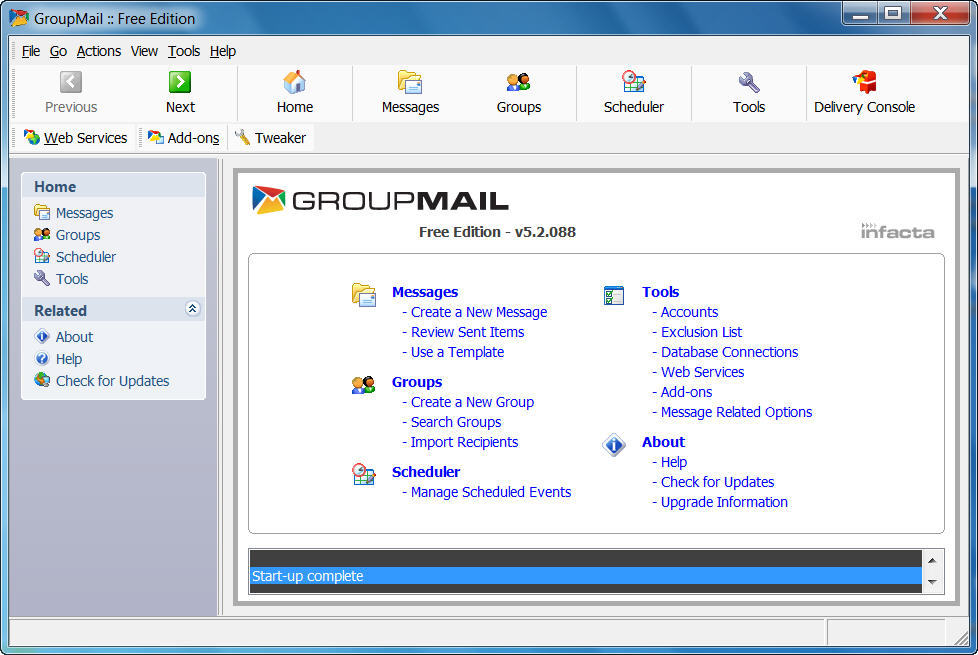Open the Actions menu
The width and height of the screenshot is (978, 655).
[99, 51]
